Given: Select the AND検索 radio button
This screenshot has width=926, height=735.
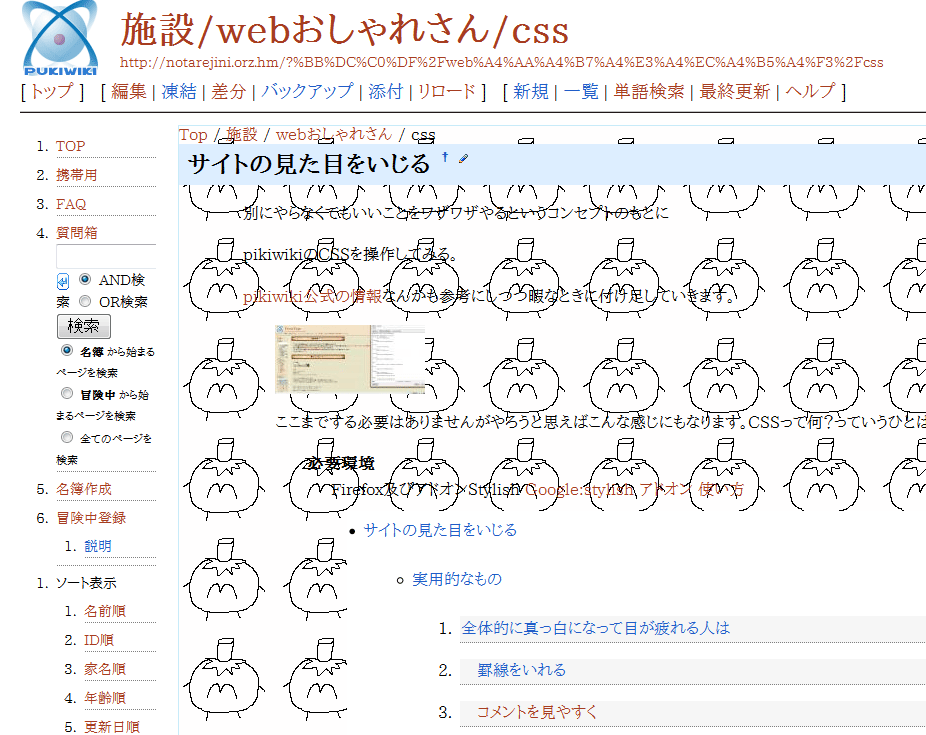Looking at the screenshot, I should click(85, 280).
